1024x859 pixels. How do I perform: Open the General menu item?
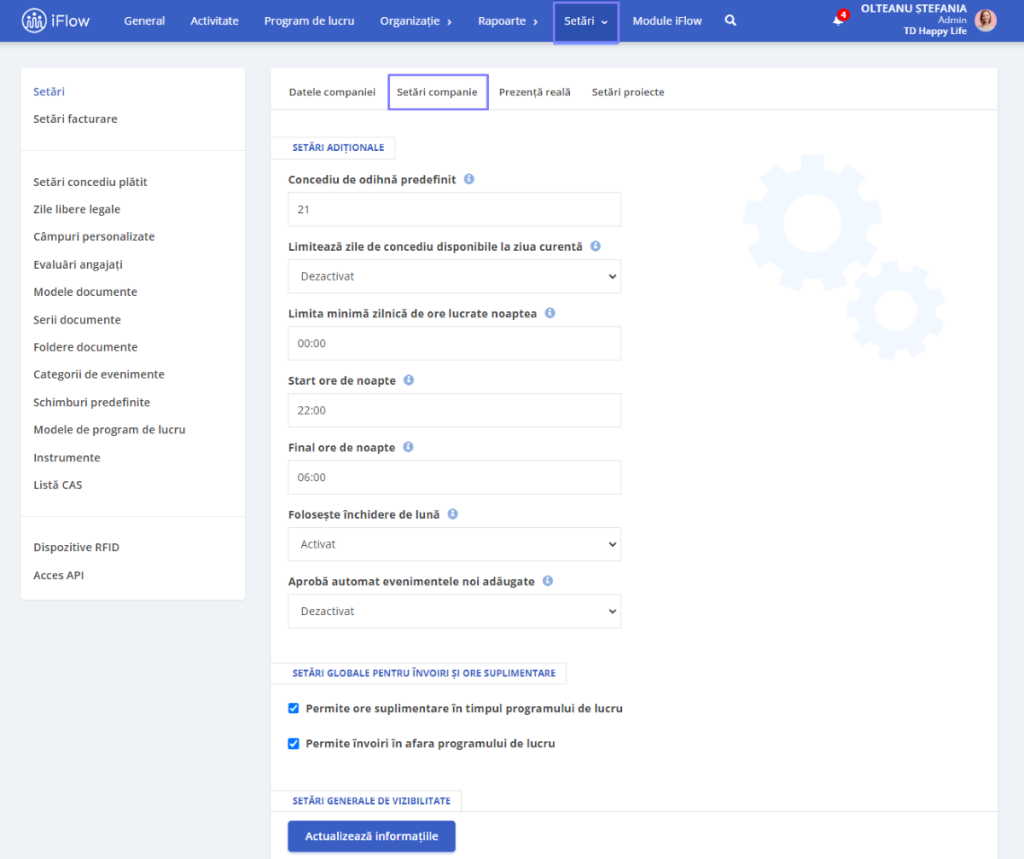pyautogui.click(x=144, y=21)
